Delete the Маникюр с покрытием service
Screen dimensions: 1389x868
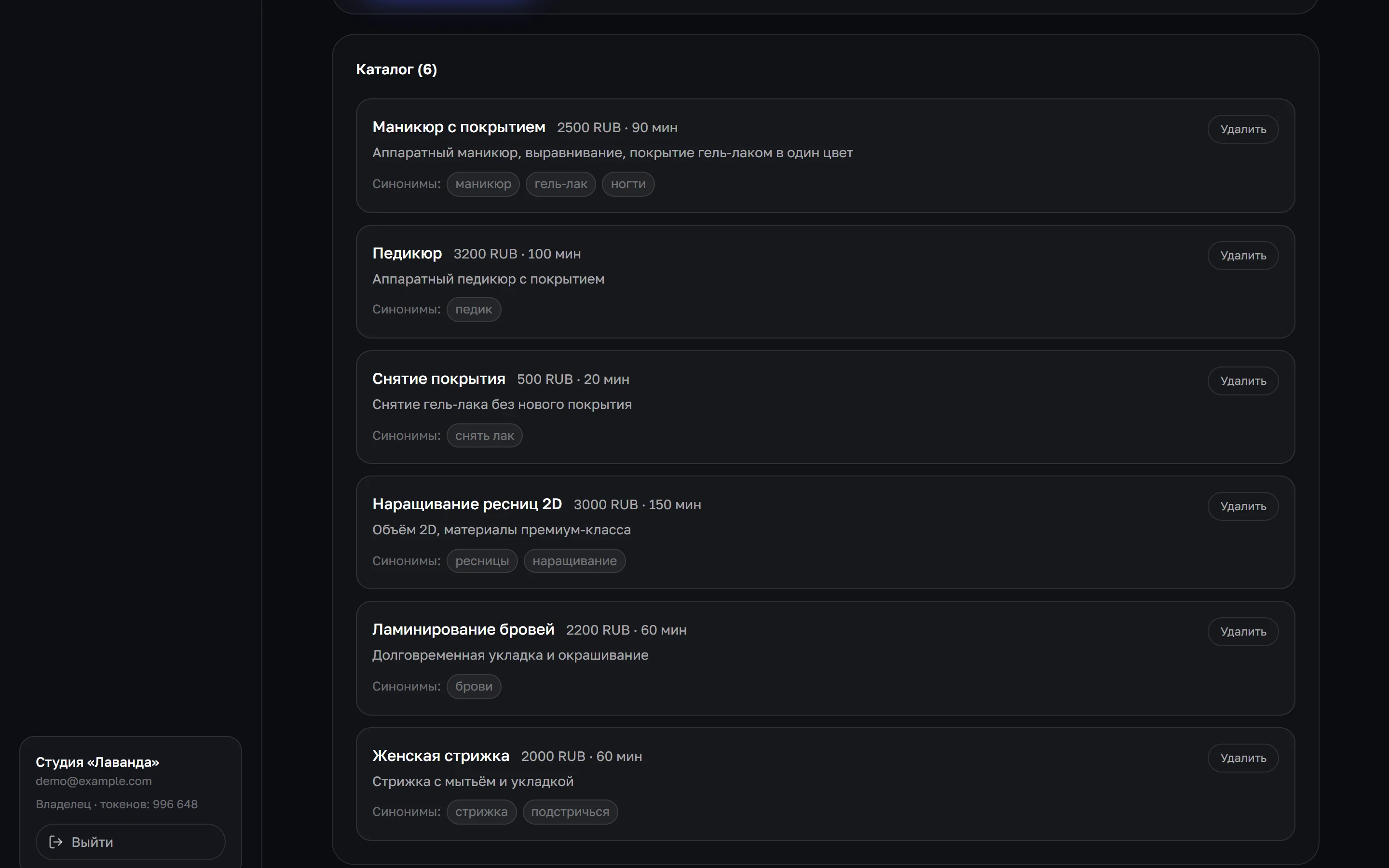pos(1243,129)
